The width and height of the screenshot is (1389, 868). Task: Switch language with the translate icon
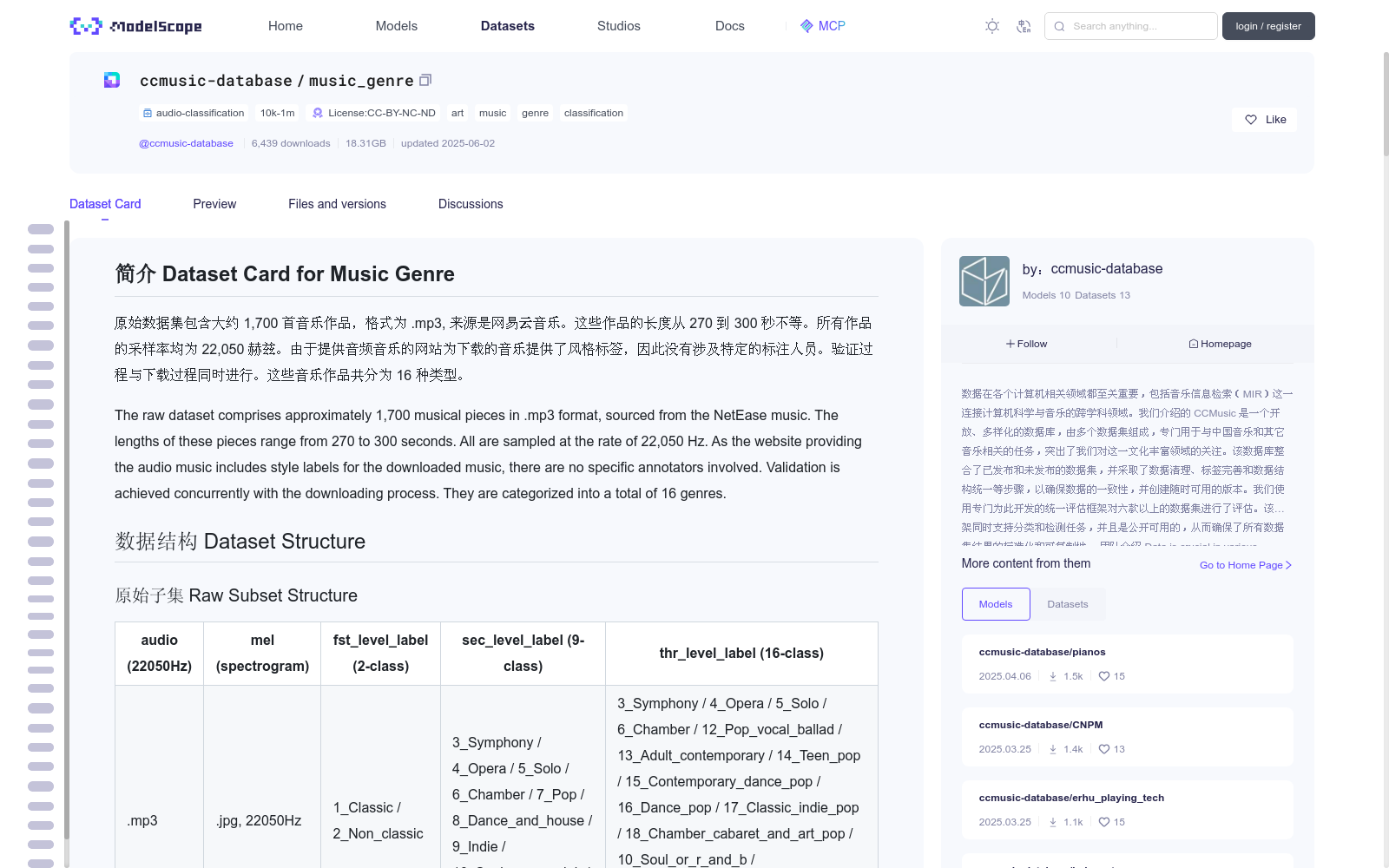[1024, 26]
